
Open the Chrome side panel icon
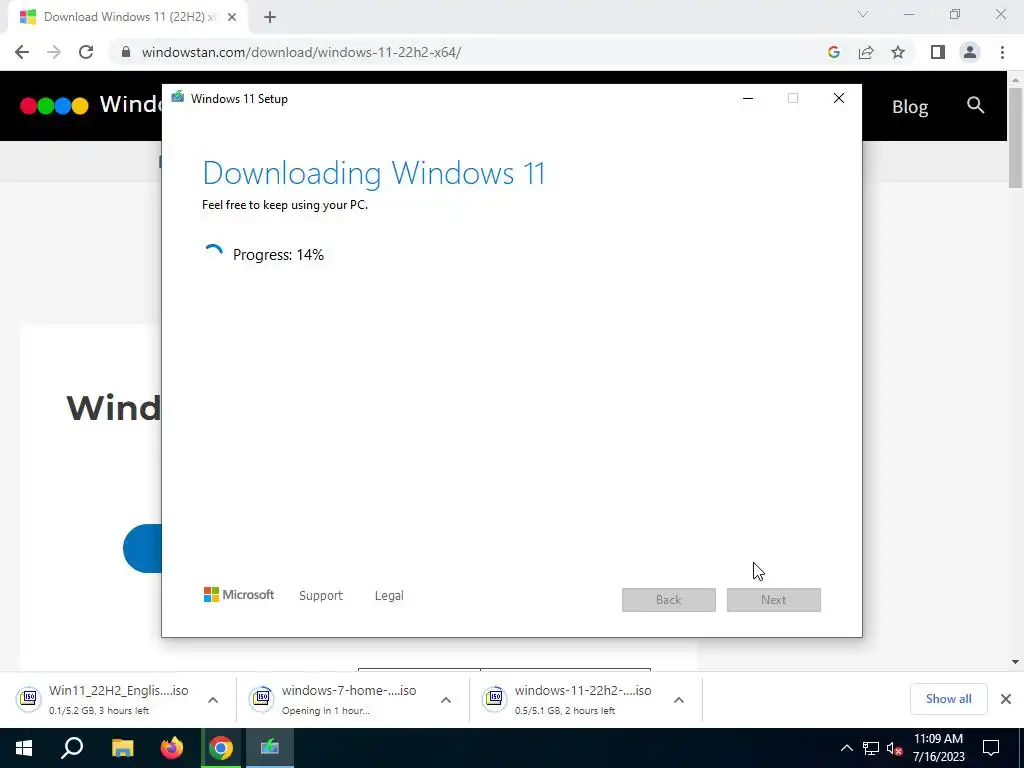[x=938, y=52]
